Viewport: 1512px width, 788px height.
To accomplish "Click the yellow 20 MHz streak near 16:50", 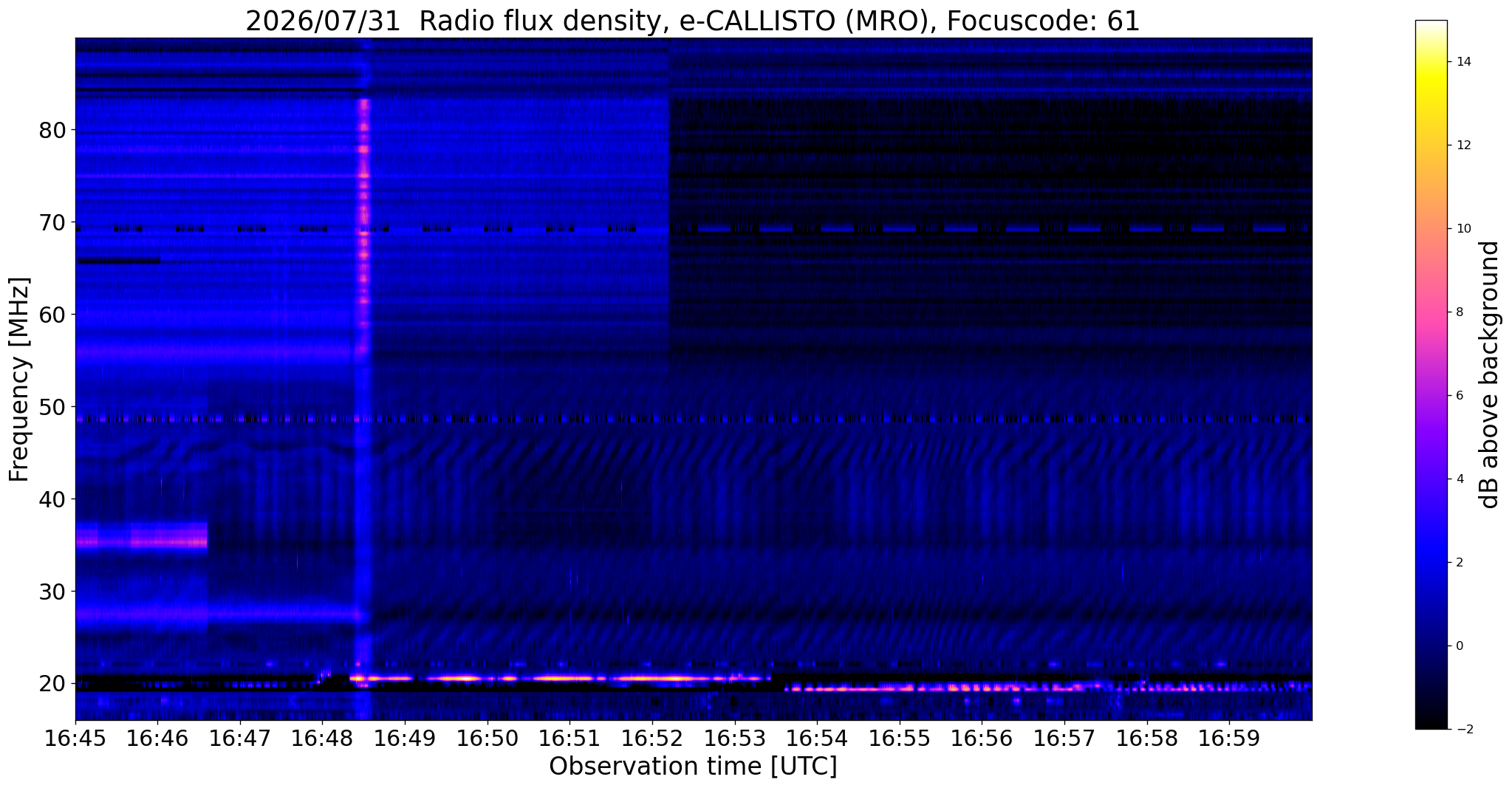I will coord(454,678).
